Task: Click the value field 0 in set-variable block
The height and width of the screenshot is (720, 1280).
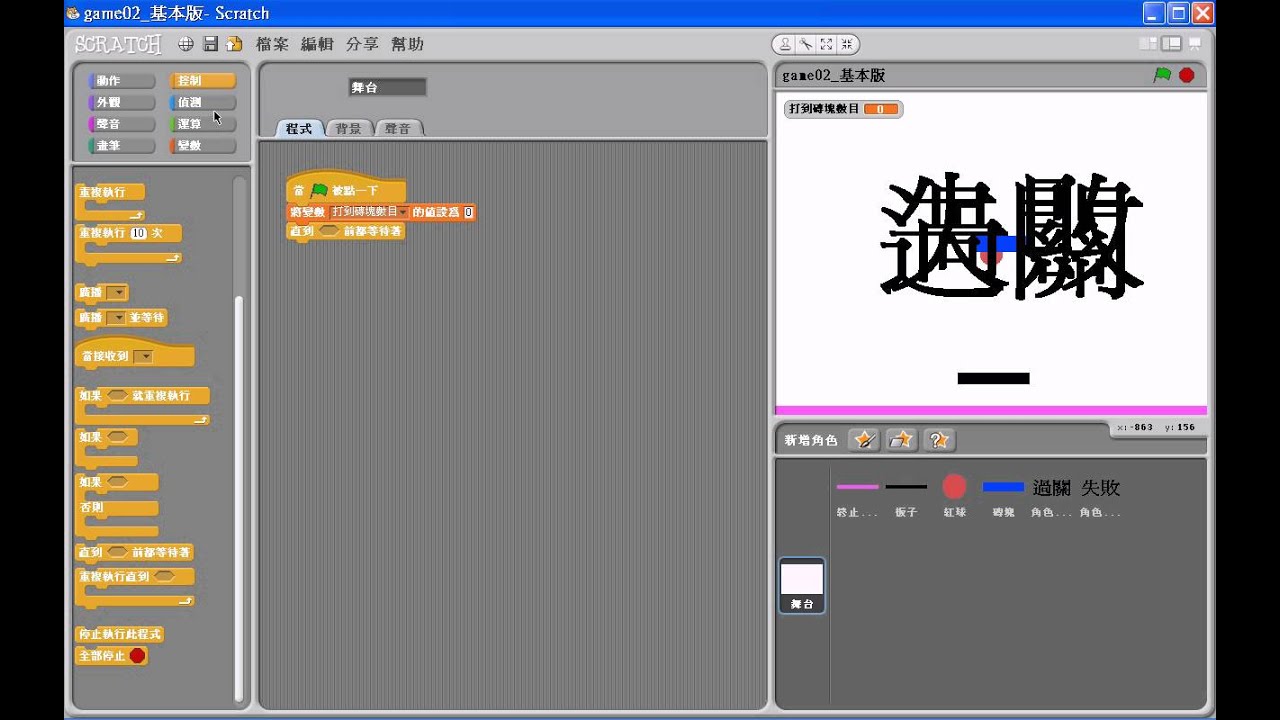Action: tap(468, 212)
